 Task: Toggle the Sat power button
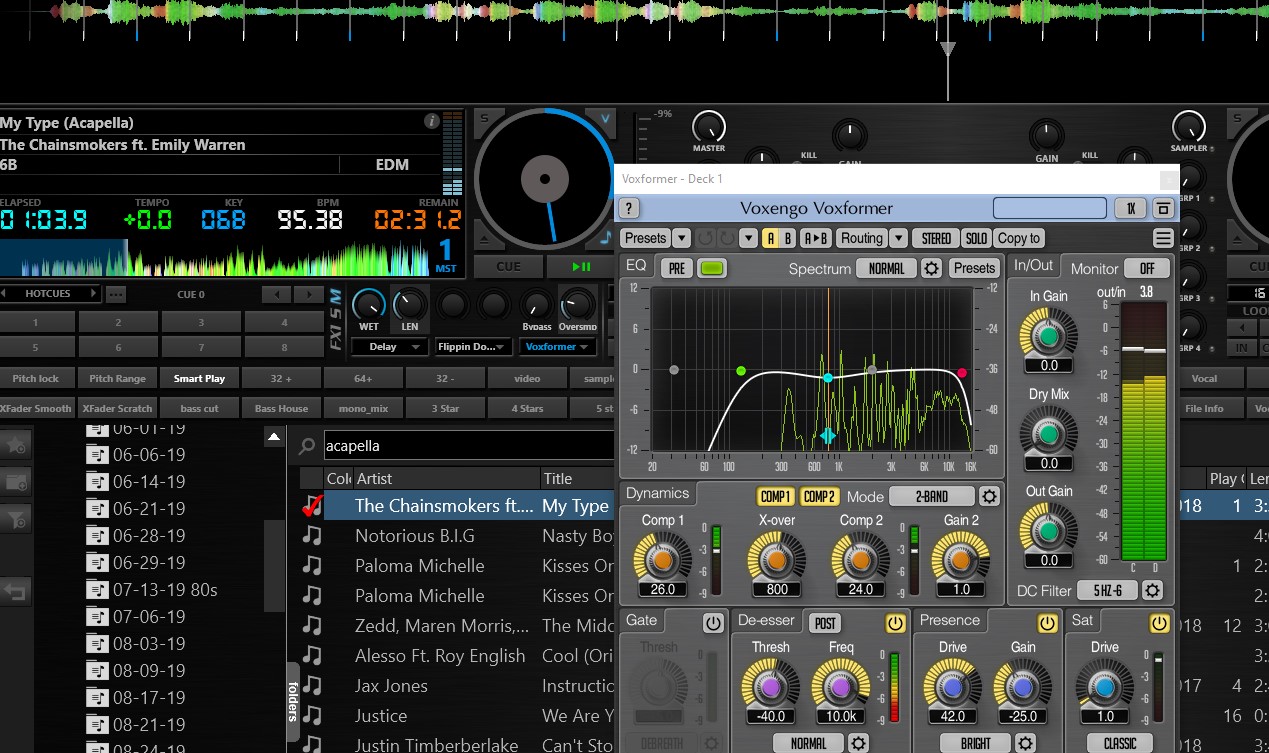[1159, 623]
